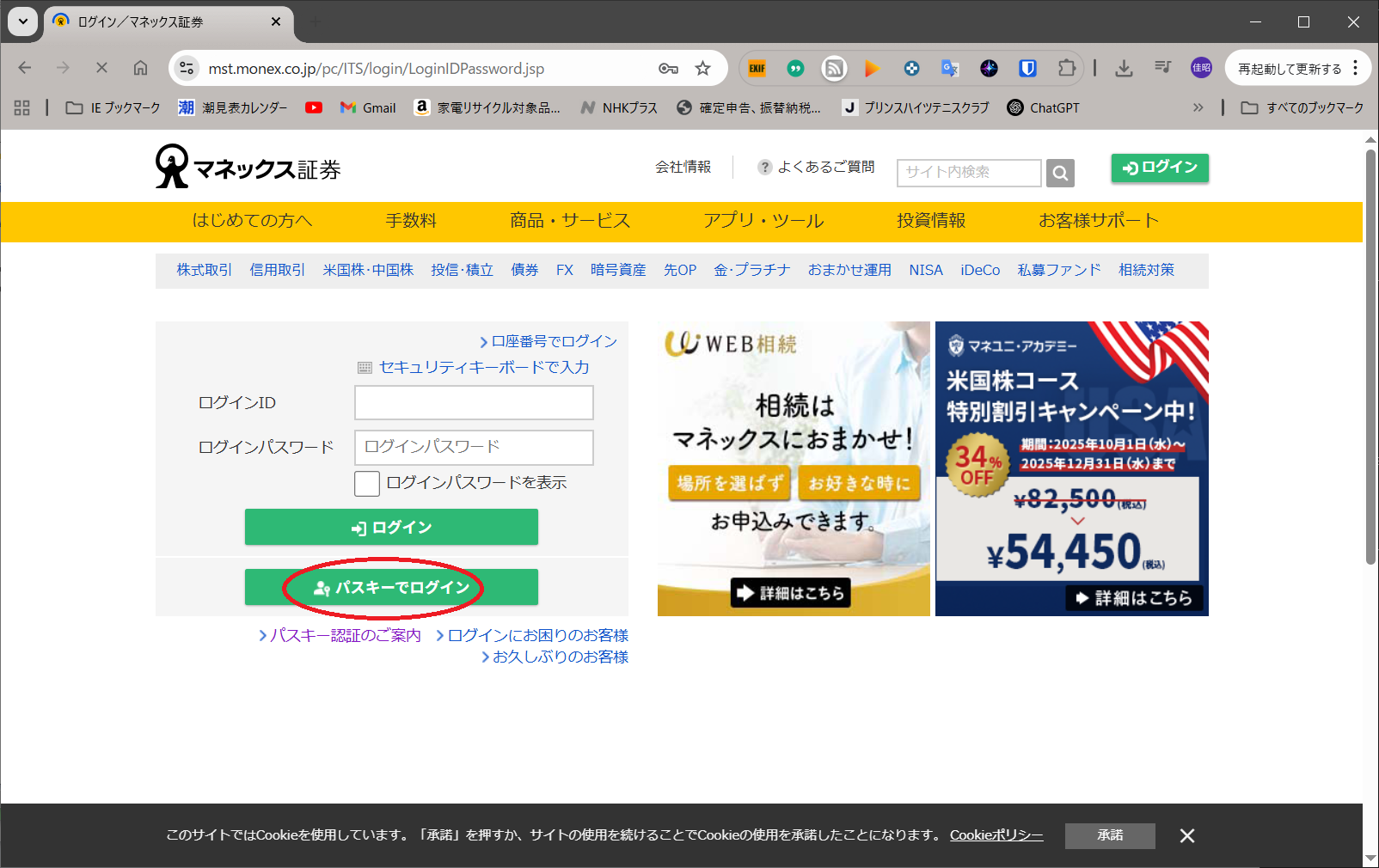Open the Chrome extensions puzzle icon
Screen dimensions: 1379x868
pyautogui.click(x=1066, y=69)
